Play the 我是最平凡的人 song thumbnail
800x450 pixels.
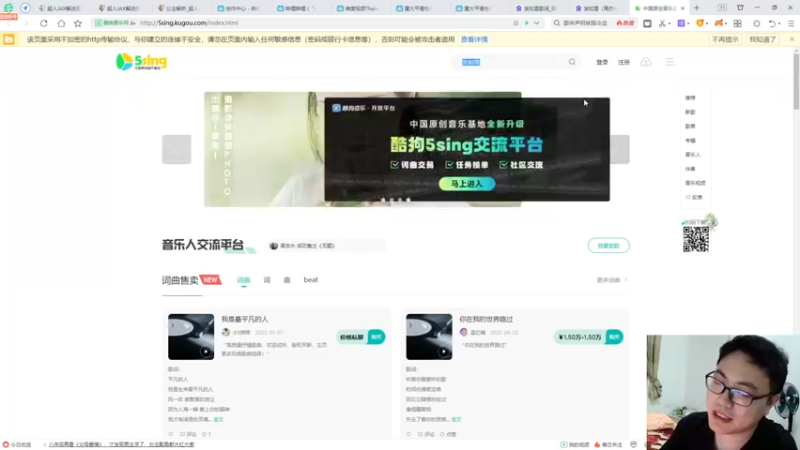pyautogui.click(x=191, y=337)
